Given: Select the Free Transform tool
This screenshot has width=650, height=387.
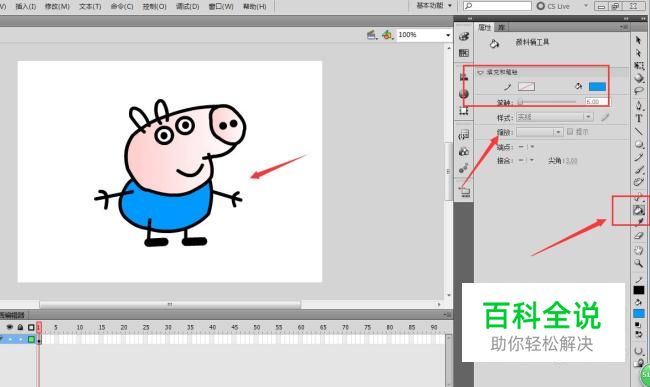Looking at the screenshot, I should [639, 65].
